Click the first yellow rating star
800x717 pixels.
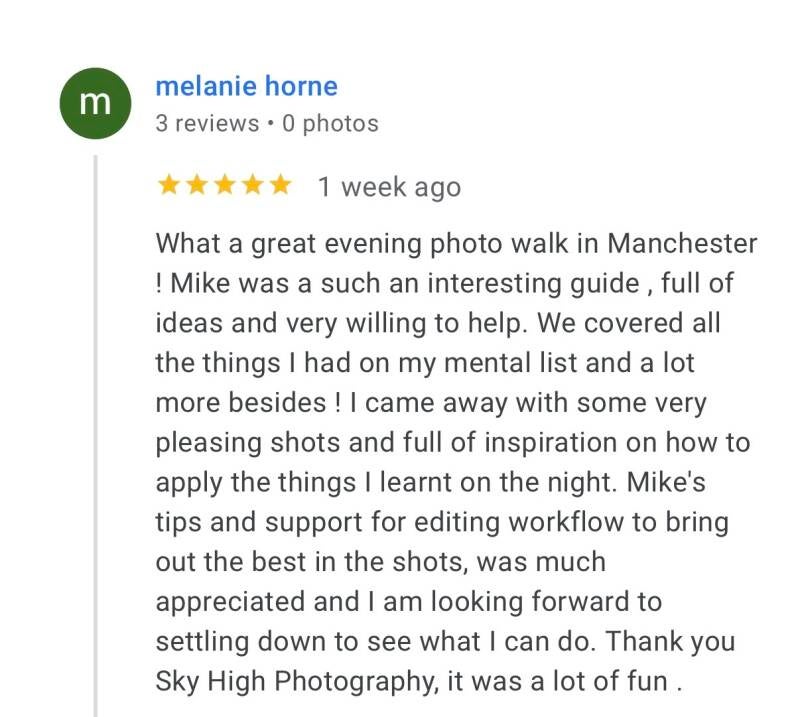click(169, 185)
